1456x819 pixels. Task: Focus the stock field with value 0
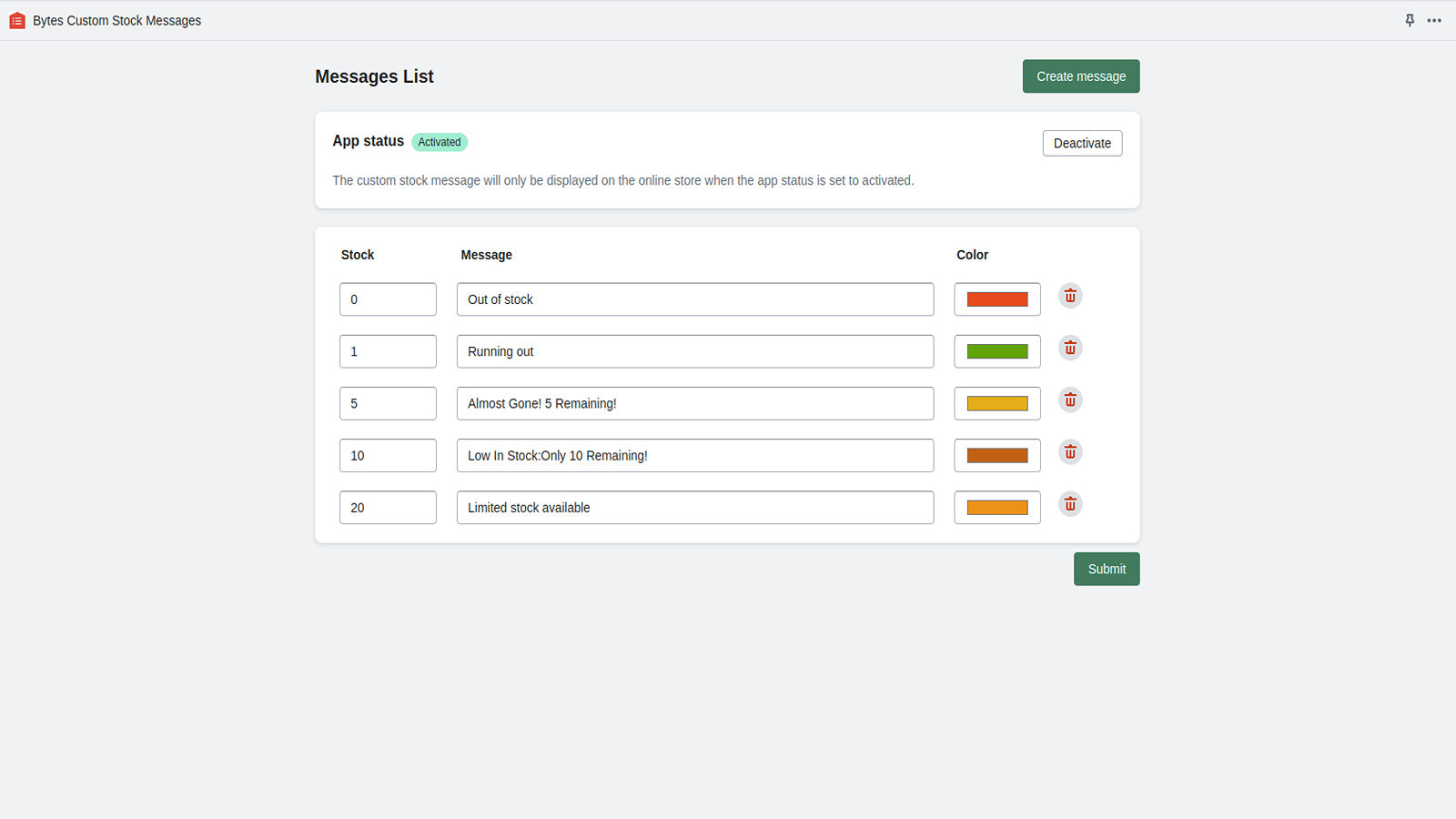[388, 299]
